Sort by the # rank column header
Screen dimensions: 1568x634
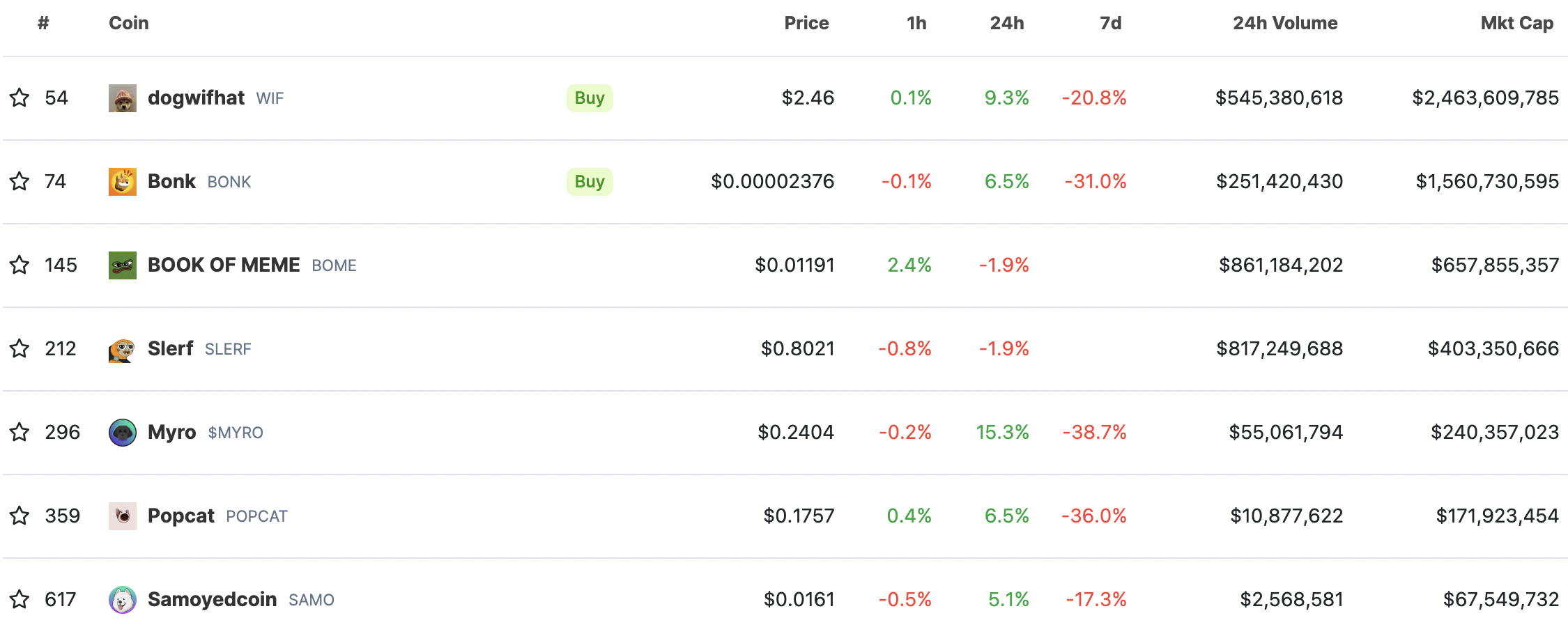[x=43, y=23]
